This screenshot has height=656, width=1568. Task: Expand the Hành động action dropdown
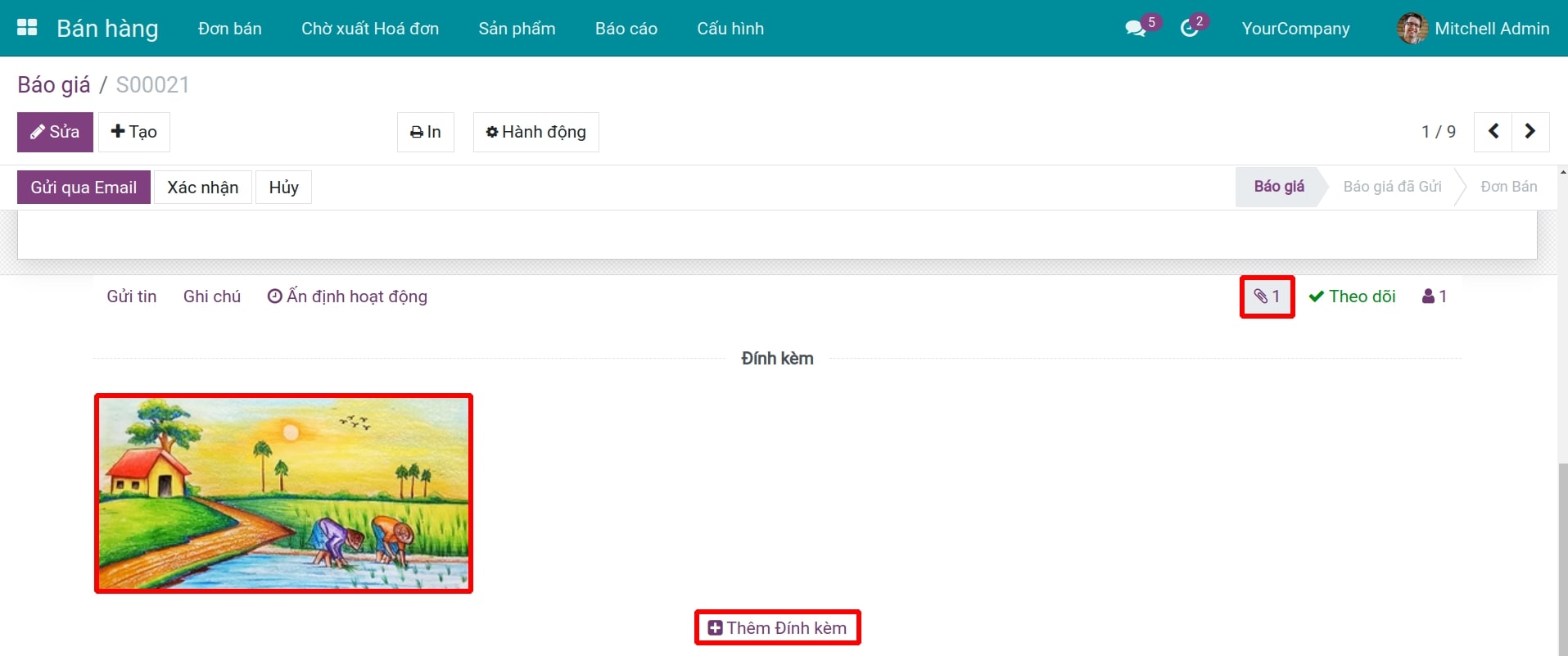(535, 132)
